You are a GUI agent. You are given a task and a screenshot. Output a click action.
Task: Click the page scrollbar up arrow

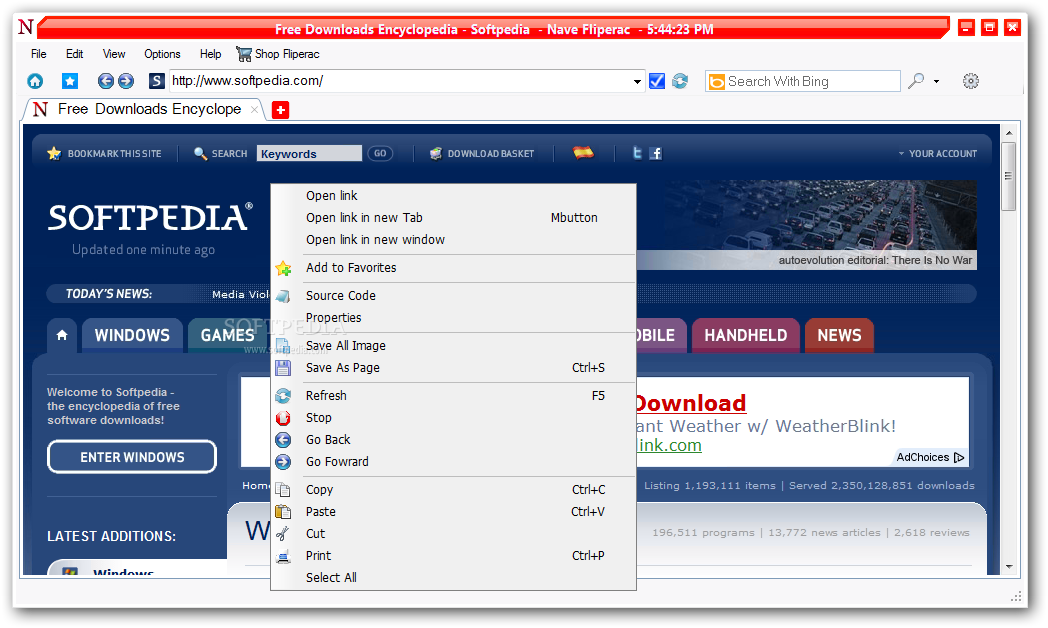pos(1009,133)
